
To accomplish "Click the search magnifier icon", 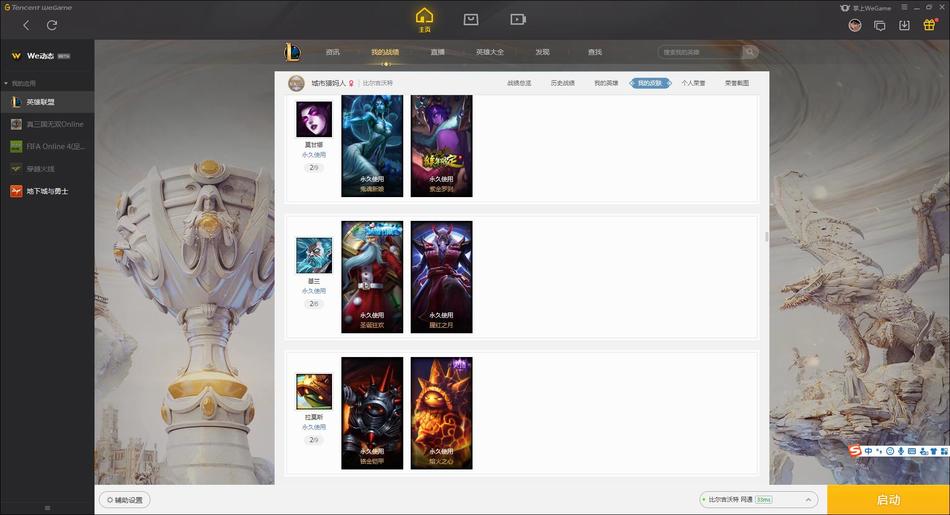I will coord(750,52).
